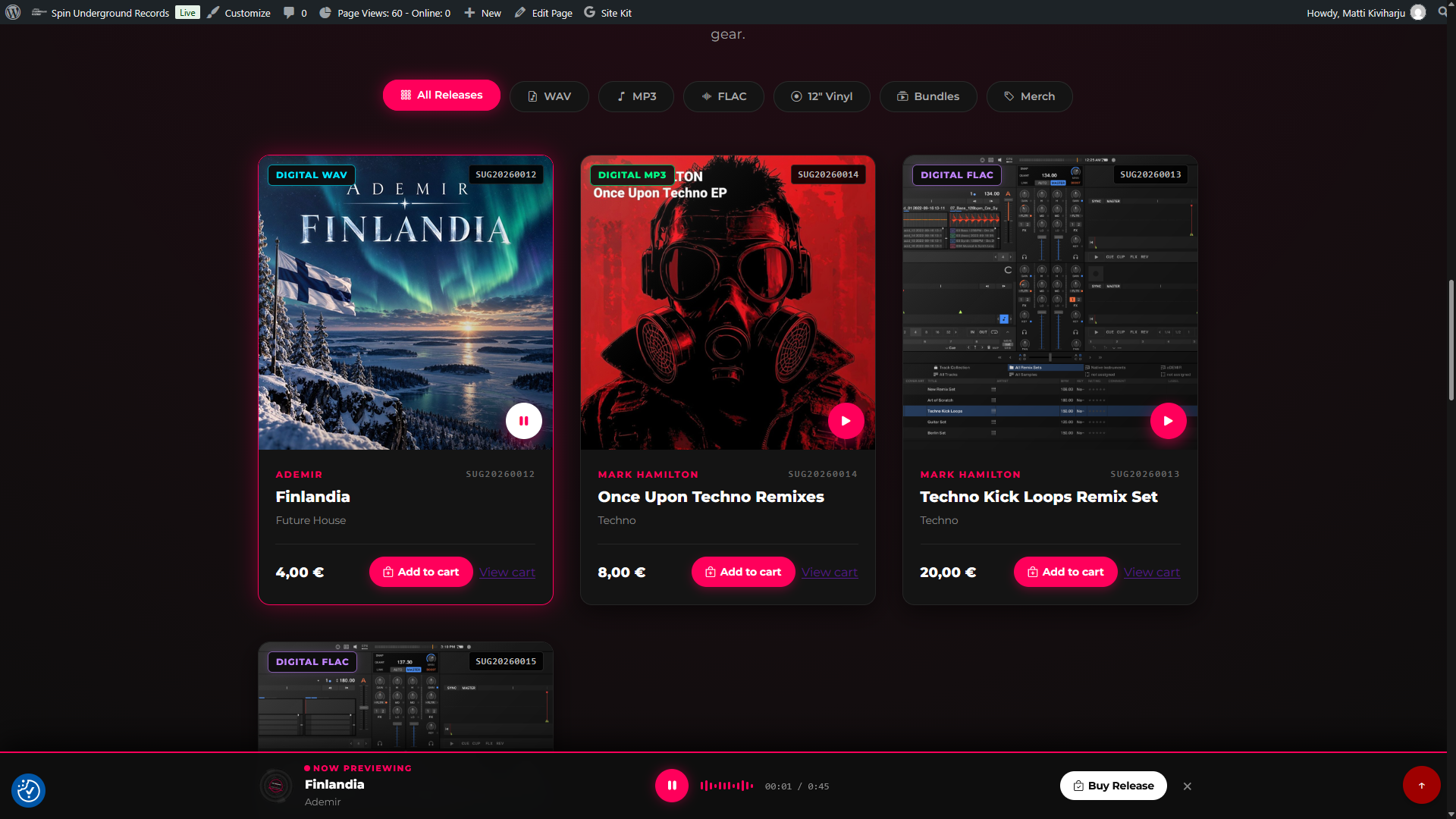Click the DIGITAL WAV badge
Image resolution: width=1456 pixels, height=819 pixels.
[x=312, y=175]
